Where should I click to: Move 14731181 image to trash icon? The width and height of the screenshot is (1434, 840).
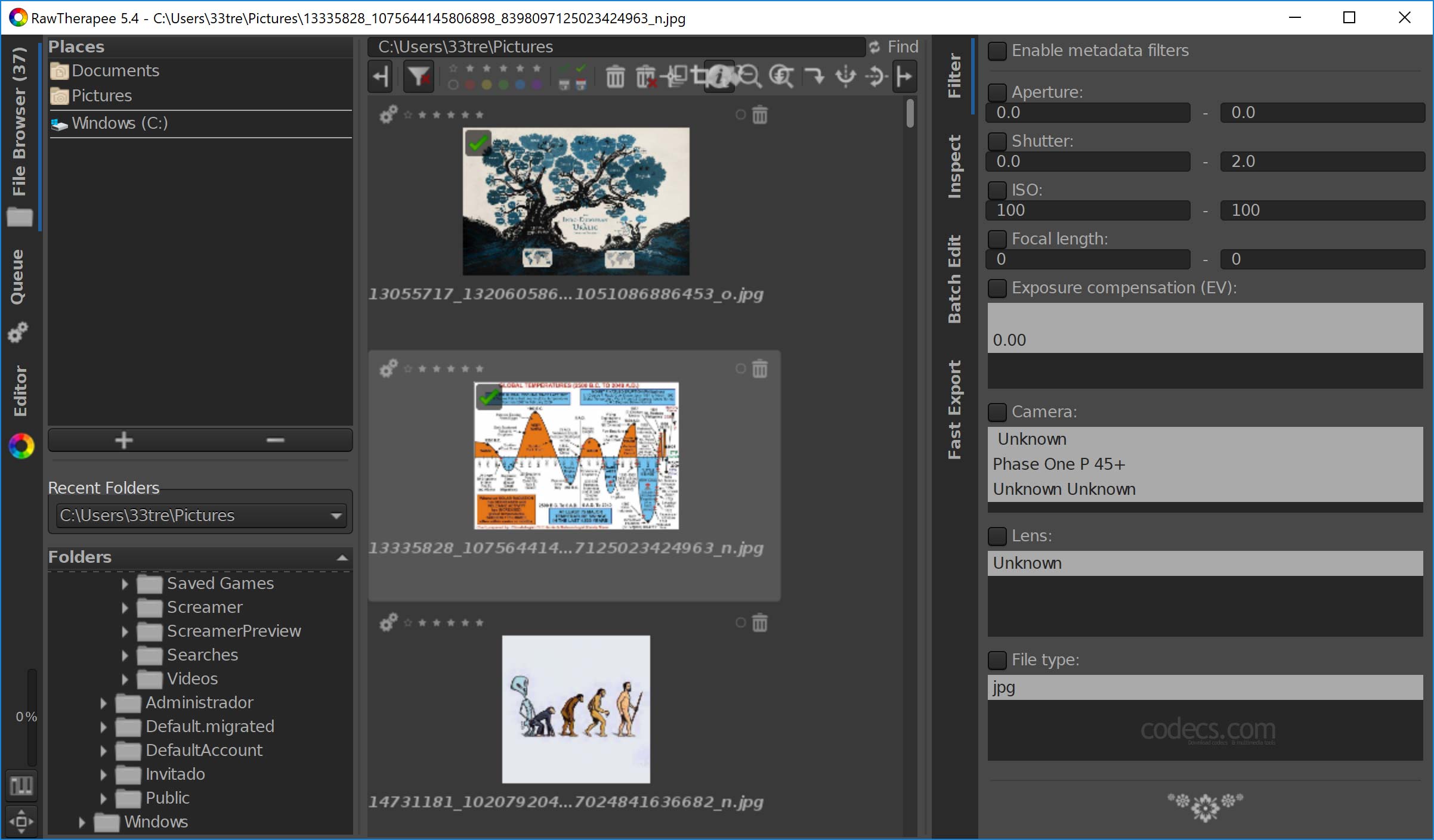click(x=760, y=622)
